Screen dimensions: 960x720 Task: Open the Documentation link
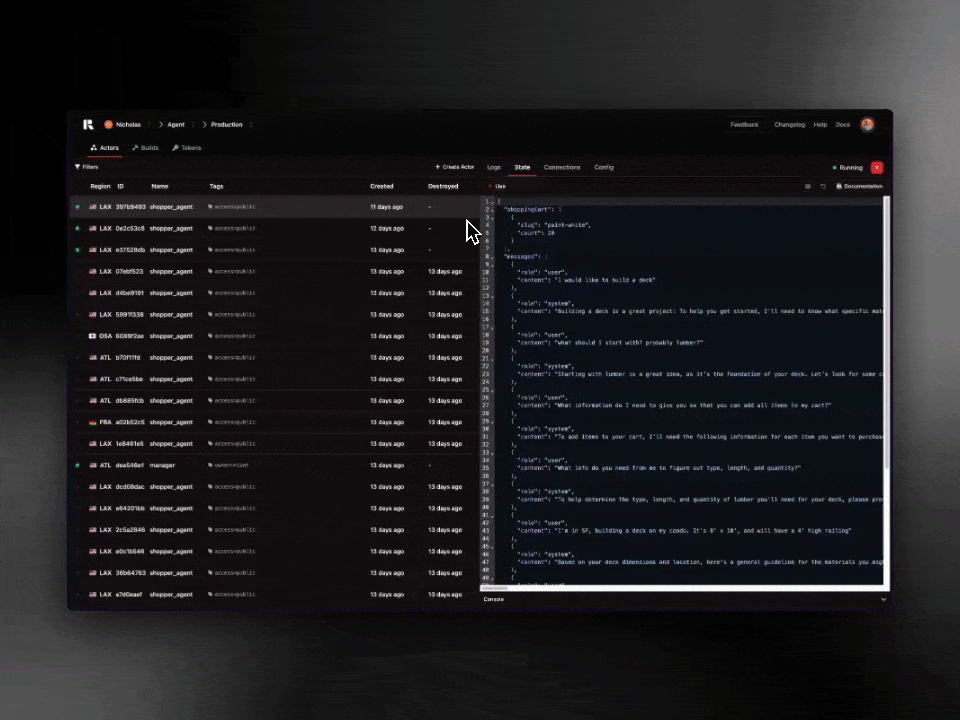[x=859, y=186]
